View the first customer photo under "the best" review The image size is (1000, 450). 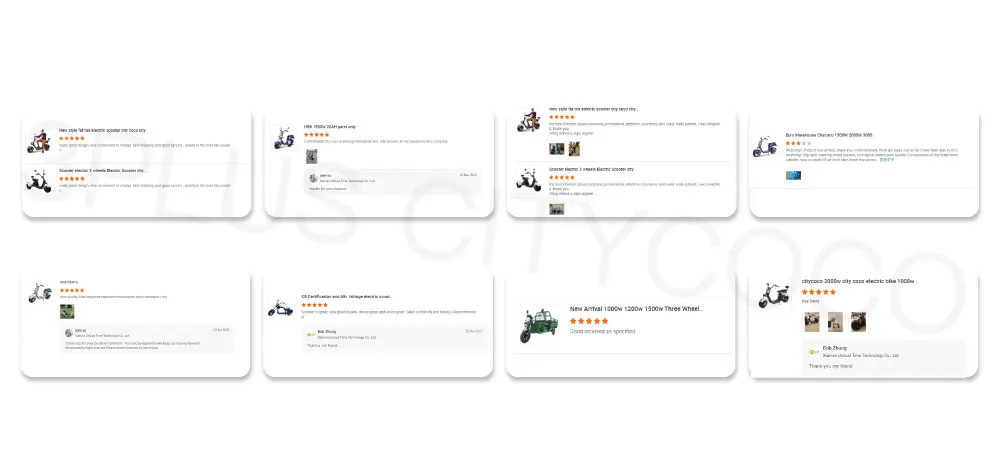point(811,321)
